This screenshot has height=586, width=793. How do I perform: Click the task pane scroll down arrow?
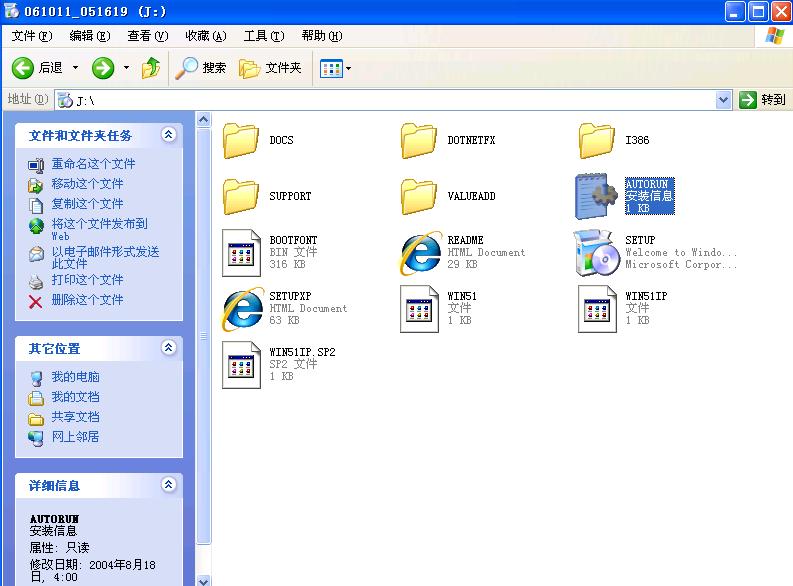pyautogui.click(x=203, y=580)
